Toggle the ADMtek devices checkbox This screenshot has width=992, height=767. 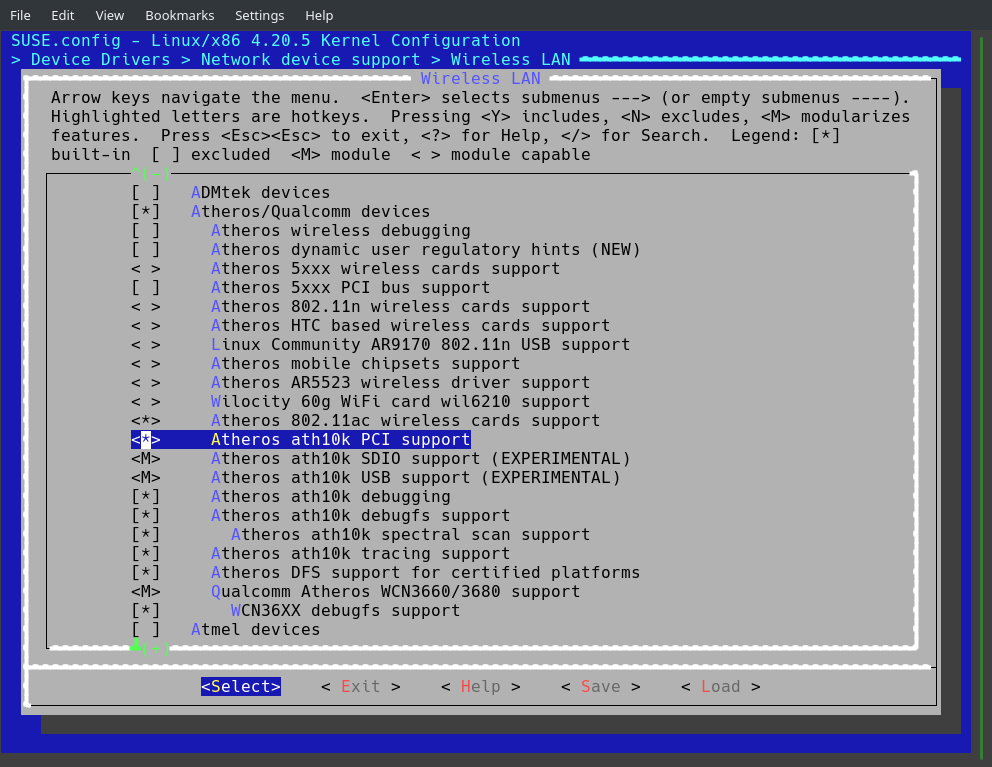(x=146, y=192)
